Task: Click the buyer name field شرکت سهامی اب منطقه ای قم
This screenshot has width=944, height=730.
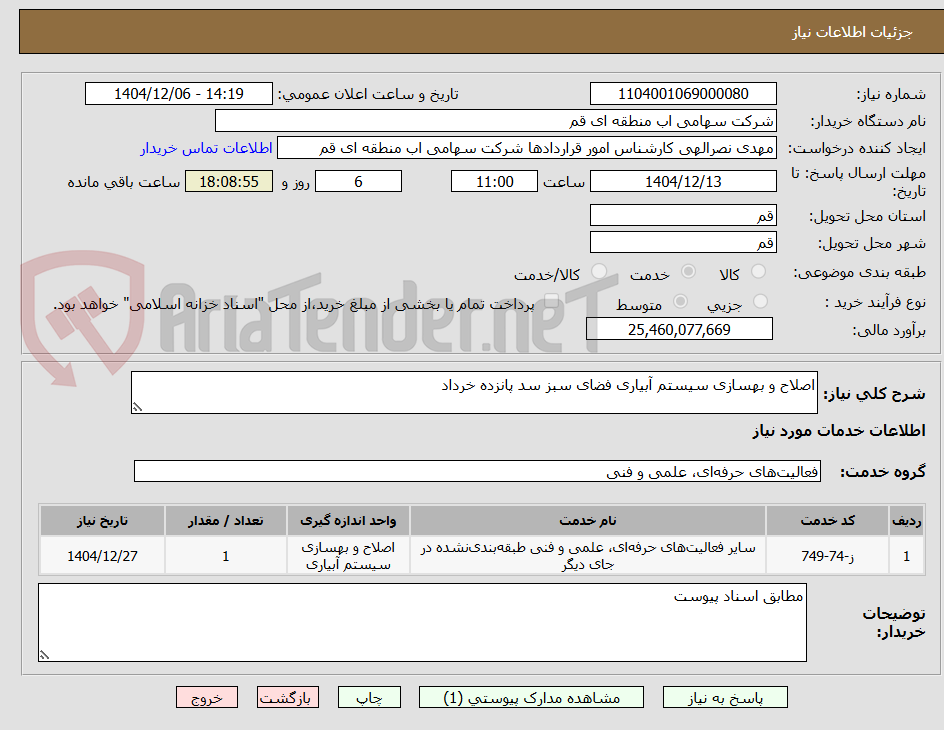Action: [495, 121]
